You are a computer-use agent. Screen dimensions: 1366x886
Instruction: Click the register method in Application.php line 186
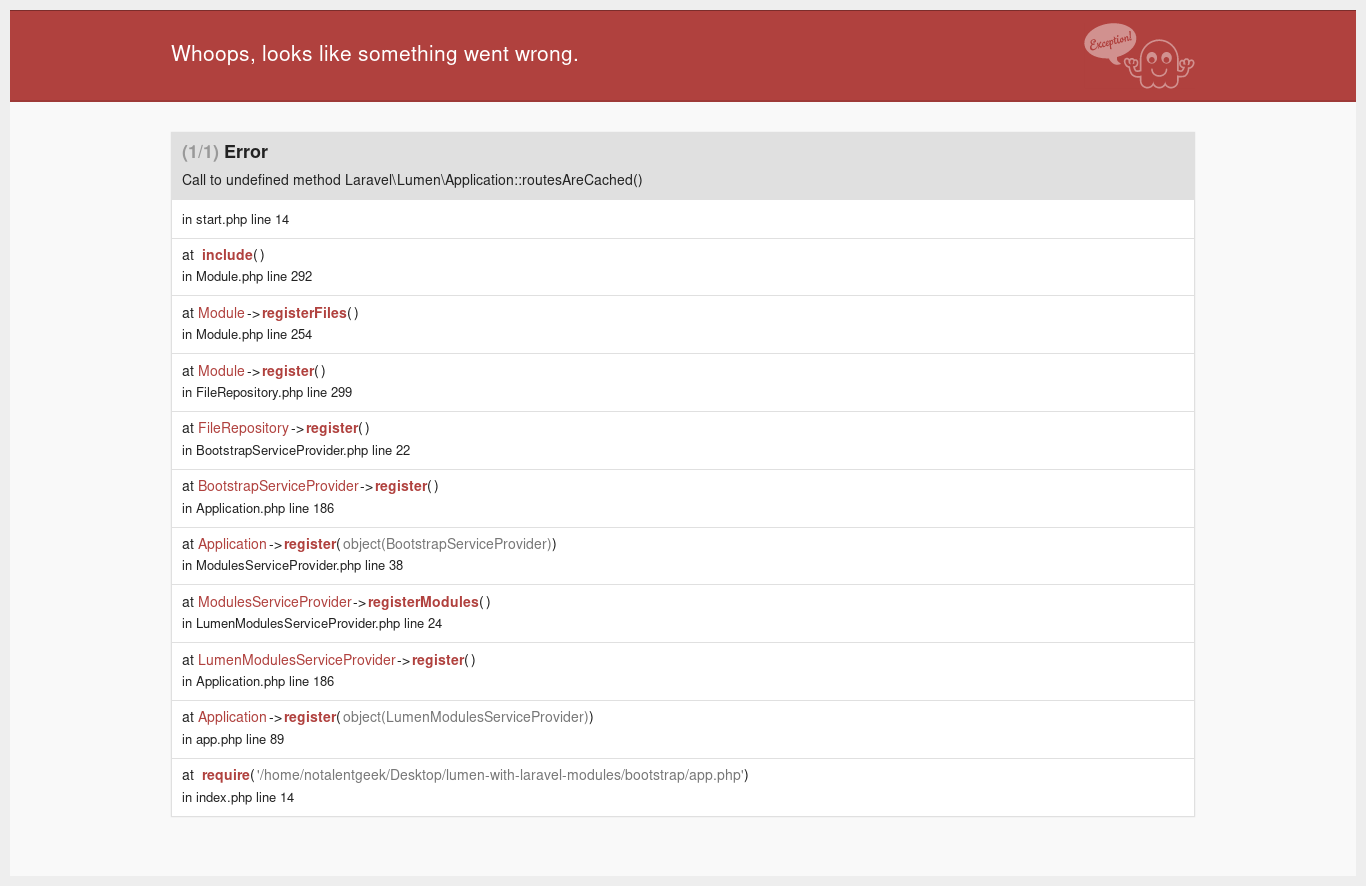[x=401, y=486]
